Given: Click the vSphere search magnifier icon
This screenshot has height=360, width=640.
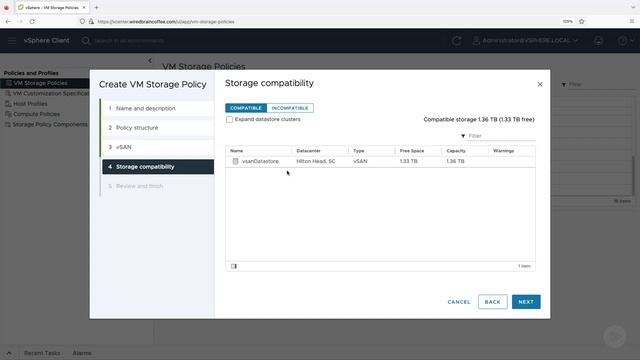Looking at the screenshot, I should tap(85, 40).
